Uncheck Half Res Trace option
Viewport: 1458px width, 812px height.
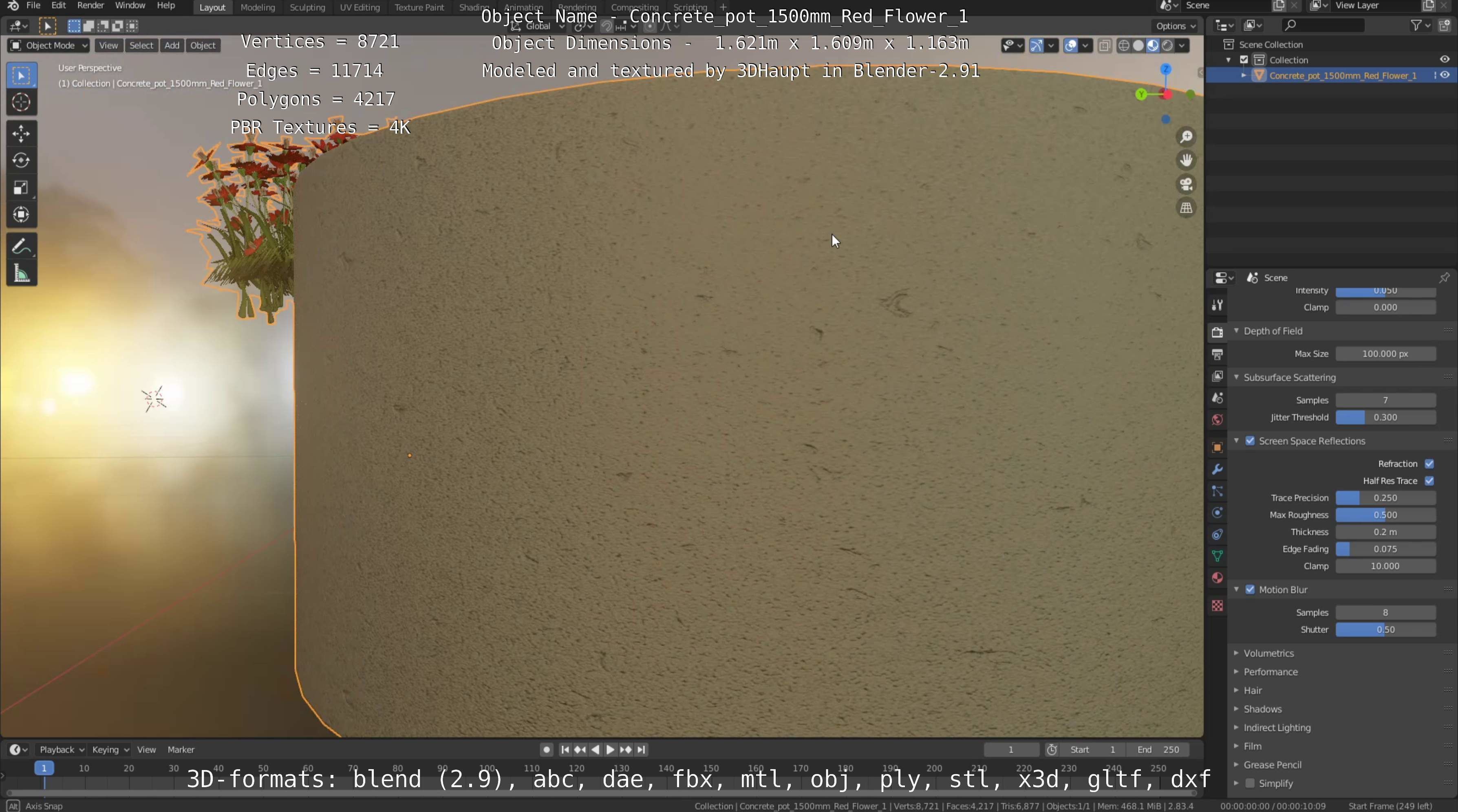click(x=1429, y=481)
